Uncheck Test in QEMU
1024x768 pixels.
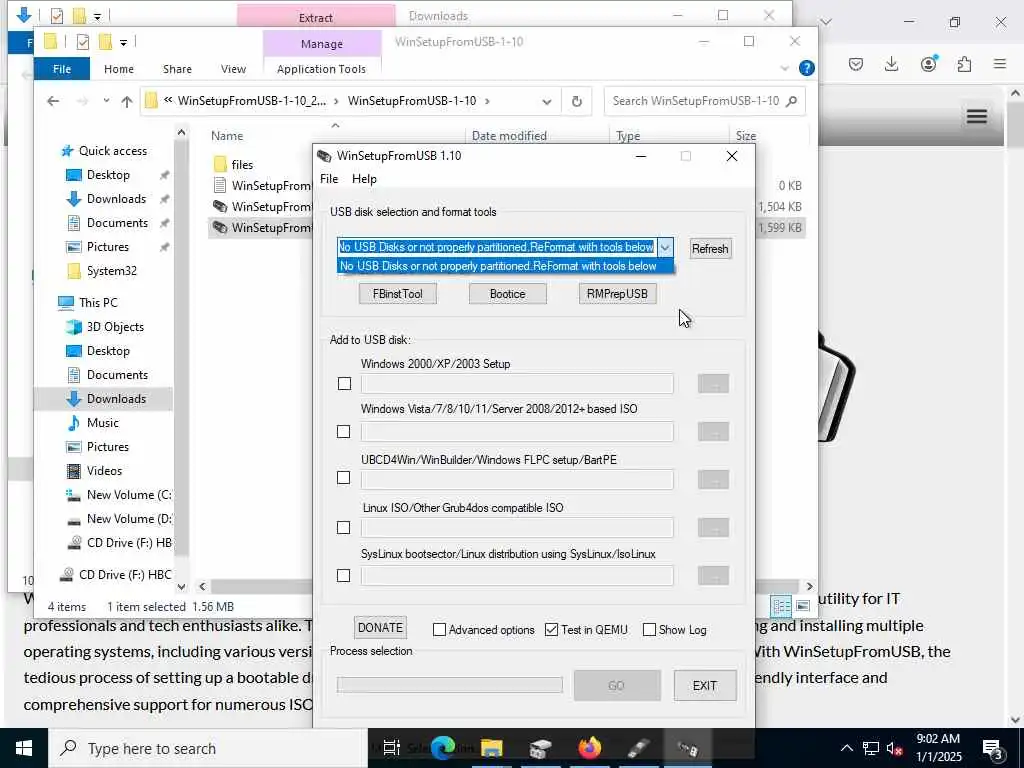click(x=552, y=630)
